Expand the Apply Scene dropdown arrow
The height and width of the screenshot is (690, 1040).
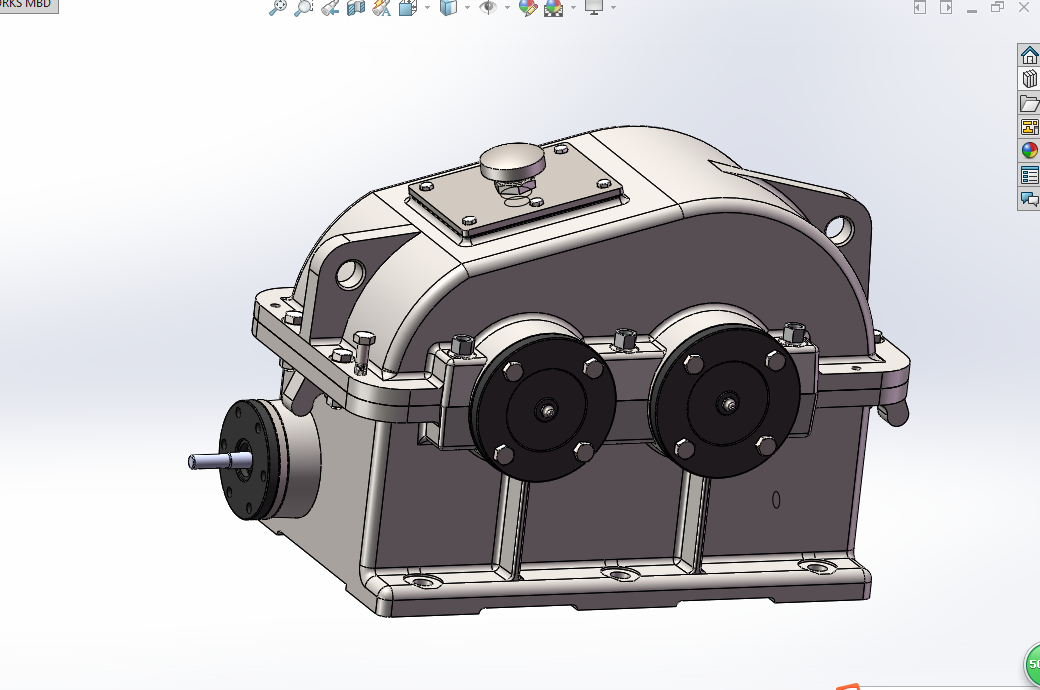pos(573,7)
